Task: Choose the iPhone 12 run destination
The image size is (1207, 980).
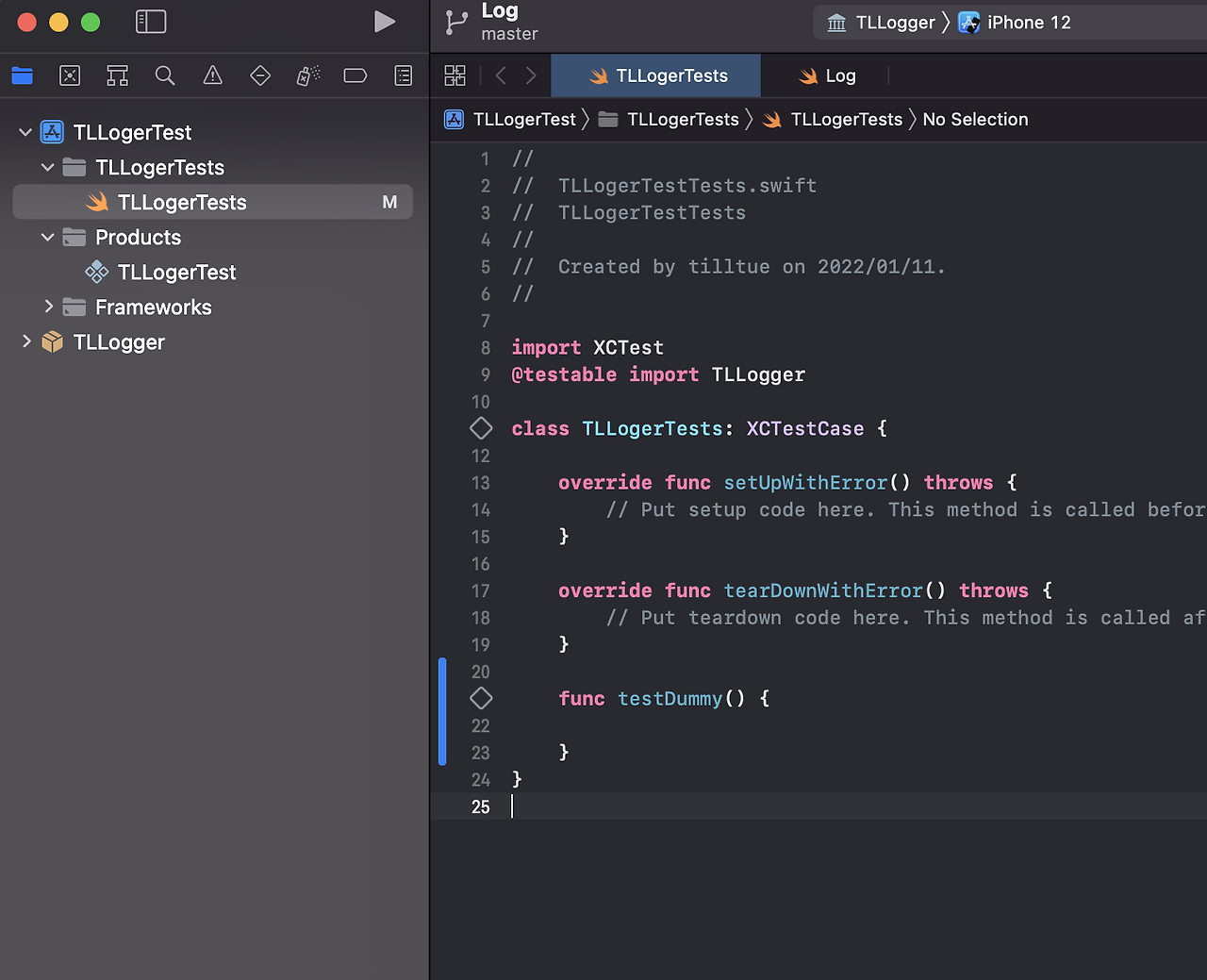Action: point(1015,23)
